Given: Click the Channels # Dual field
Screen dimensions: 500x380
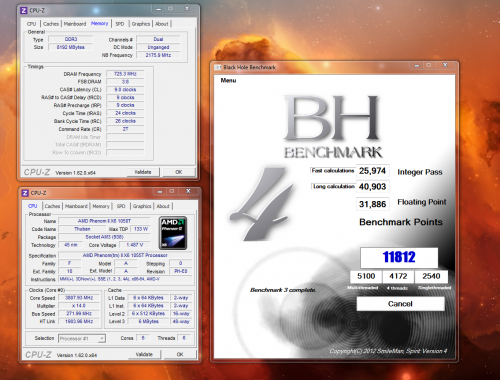Looking at the screenshot, I should click(x=158, y=39).
